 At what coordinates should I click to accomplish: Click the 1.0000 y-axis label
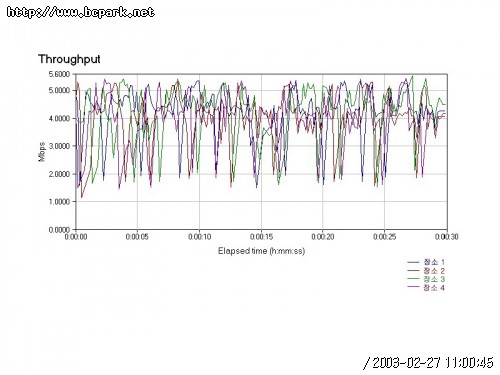[59, 202]
